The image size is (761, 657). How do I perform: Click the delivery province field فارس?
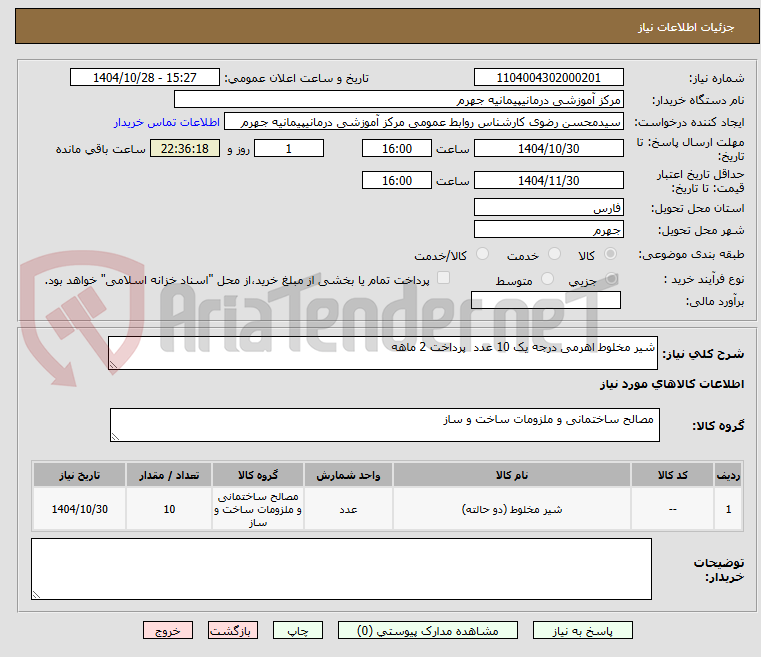pyautogui.click(x=548, y=207)
